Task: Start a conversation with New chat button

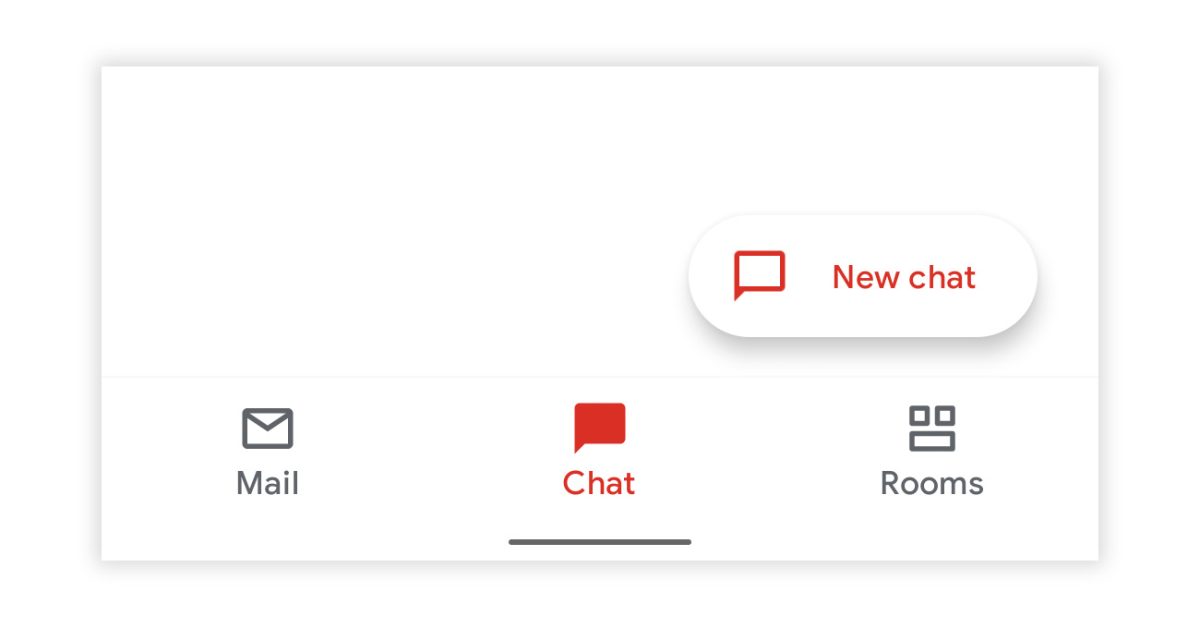Action: (x=862, y=276)
